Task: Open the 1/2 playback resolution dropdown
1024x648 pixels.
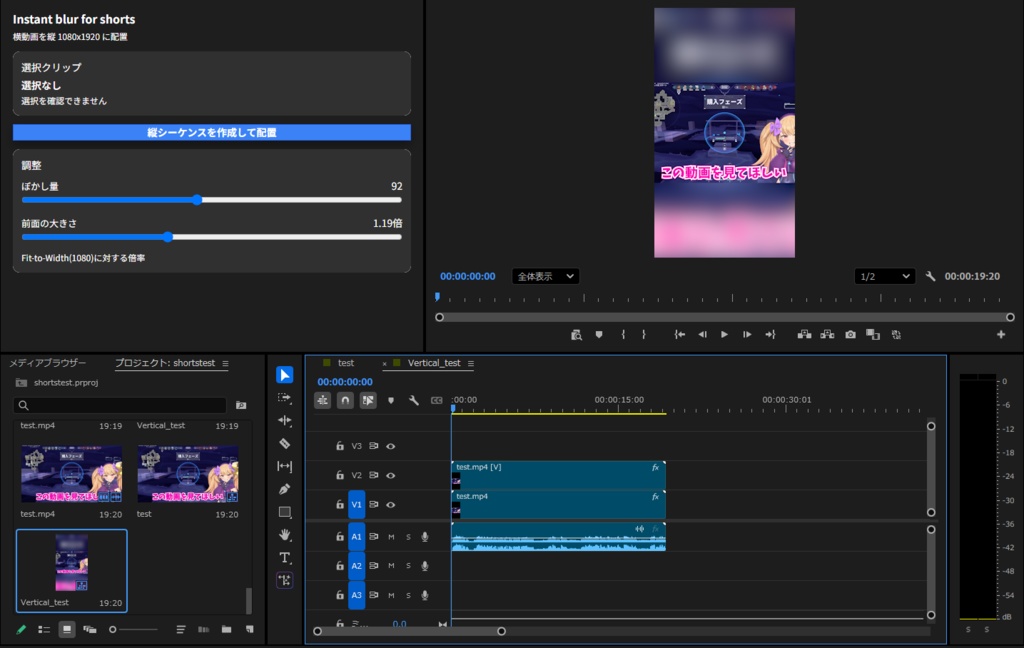Action: tap(884, 276)
